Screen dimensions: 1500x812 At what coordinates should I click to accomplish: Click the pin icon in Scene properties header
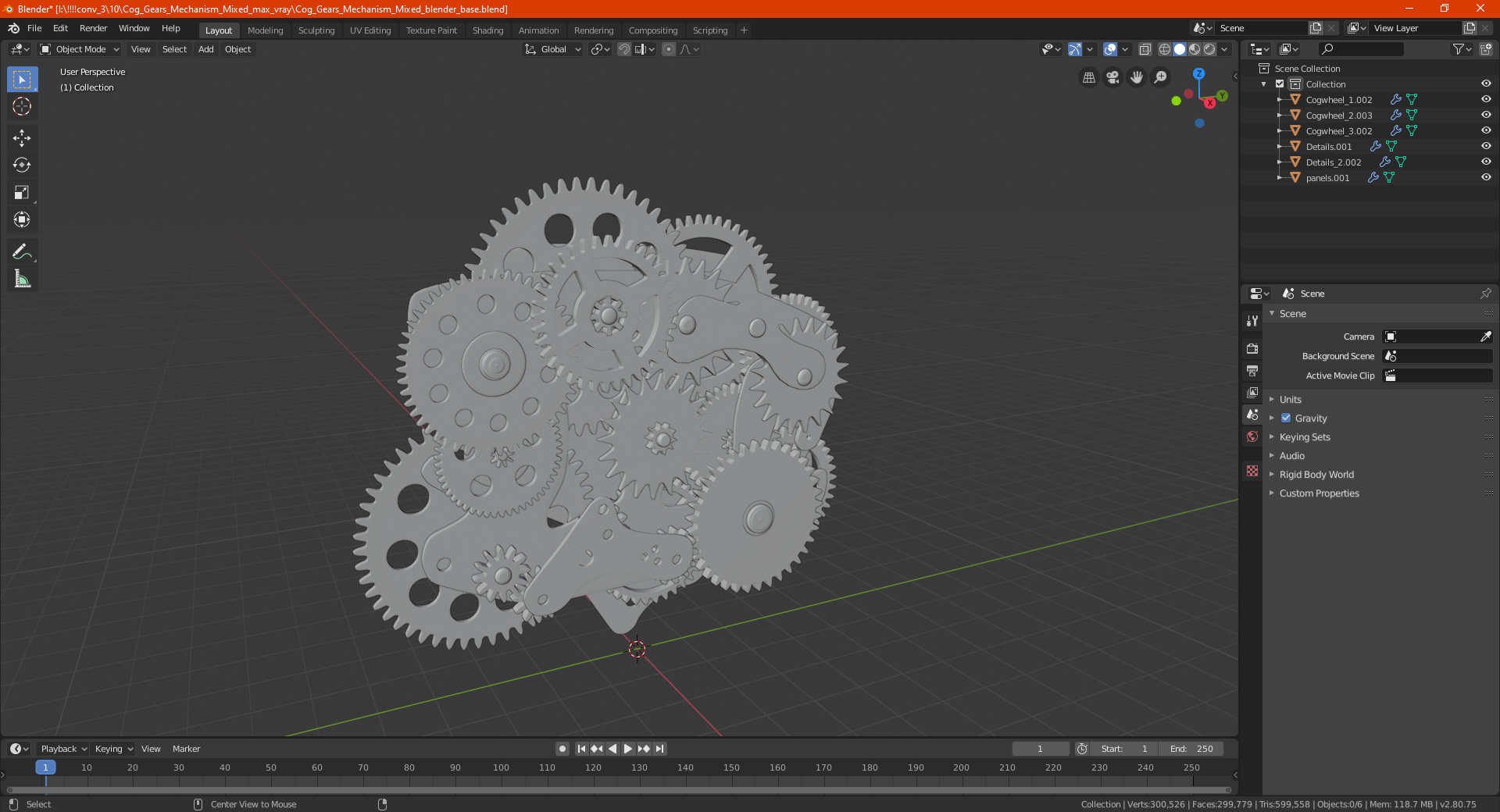1485,294
